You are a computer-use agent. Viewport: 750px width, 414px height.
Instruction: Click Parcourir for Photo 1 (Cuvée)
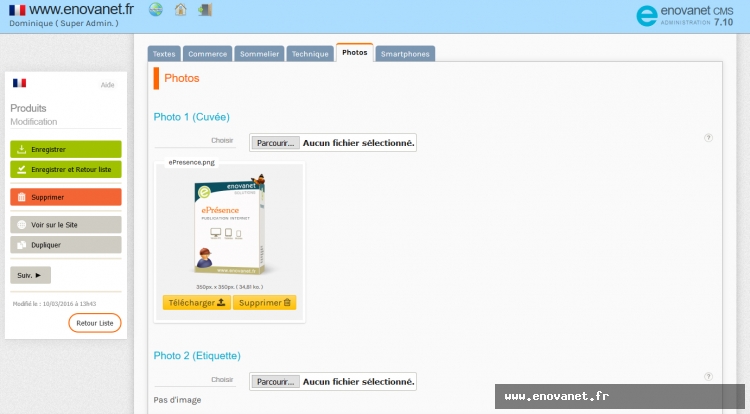click(276, 143)
